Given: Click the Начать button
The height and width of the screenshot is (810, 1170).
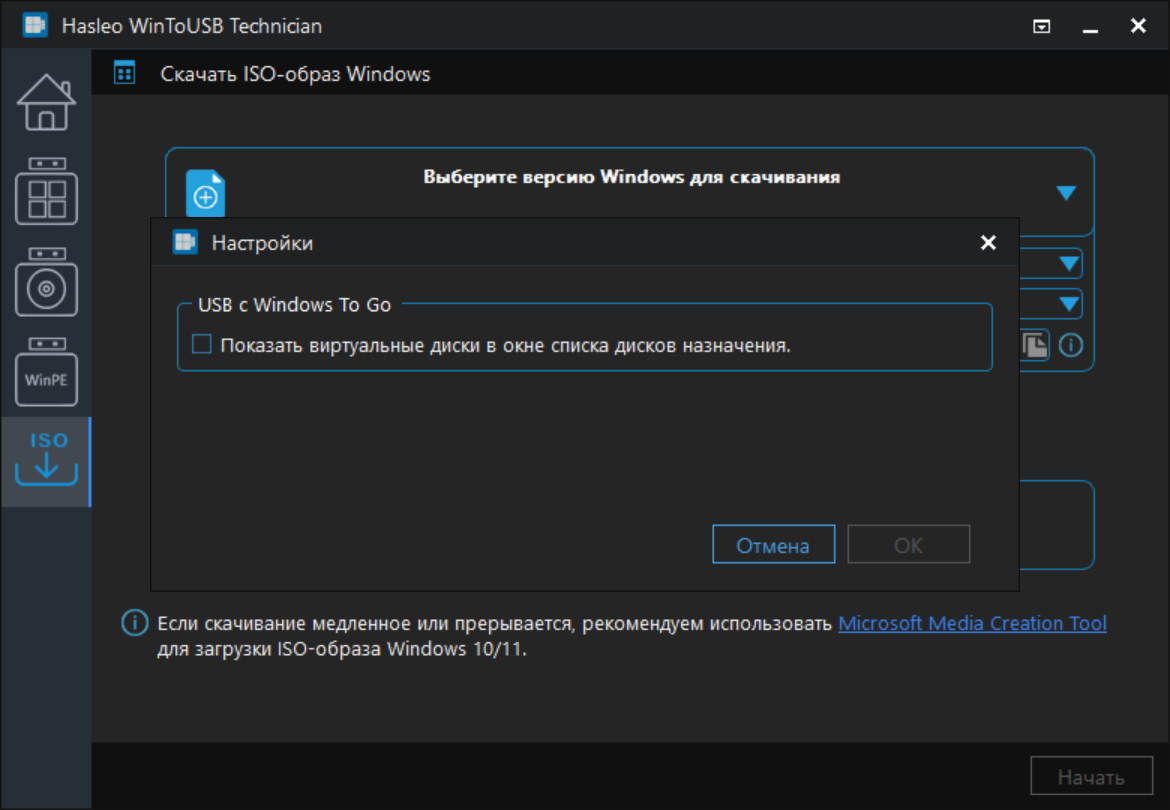Looking at the screenshot, I should click(1091, 777).
